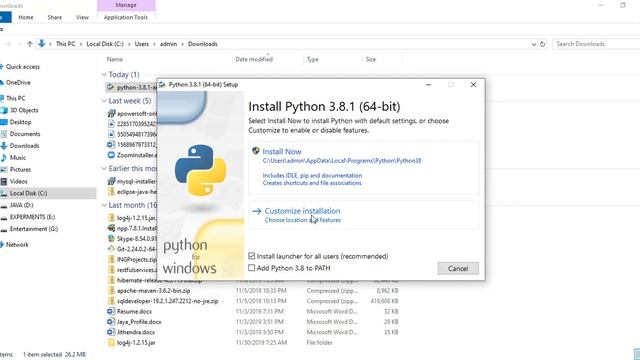This screenshot has height=360, width=640.
Task: Open Quick access in navigation pane
Action: pos(22,67)
